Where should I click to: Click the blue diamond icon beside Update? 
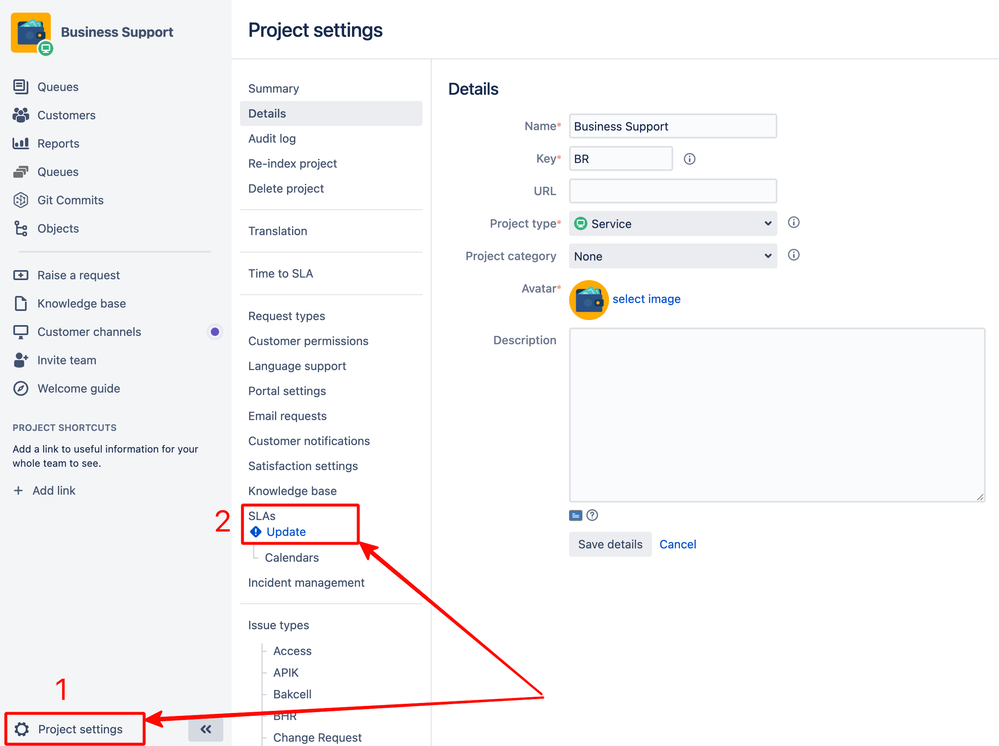point(255,532)
